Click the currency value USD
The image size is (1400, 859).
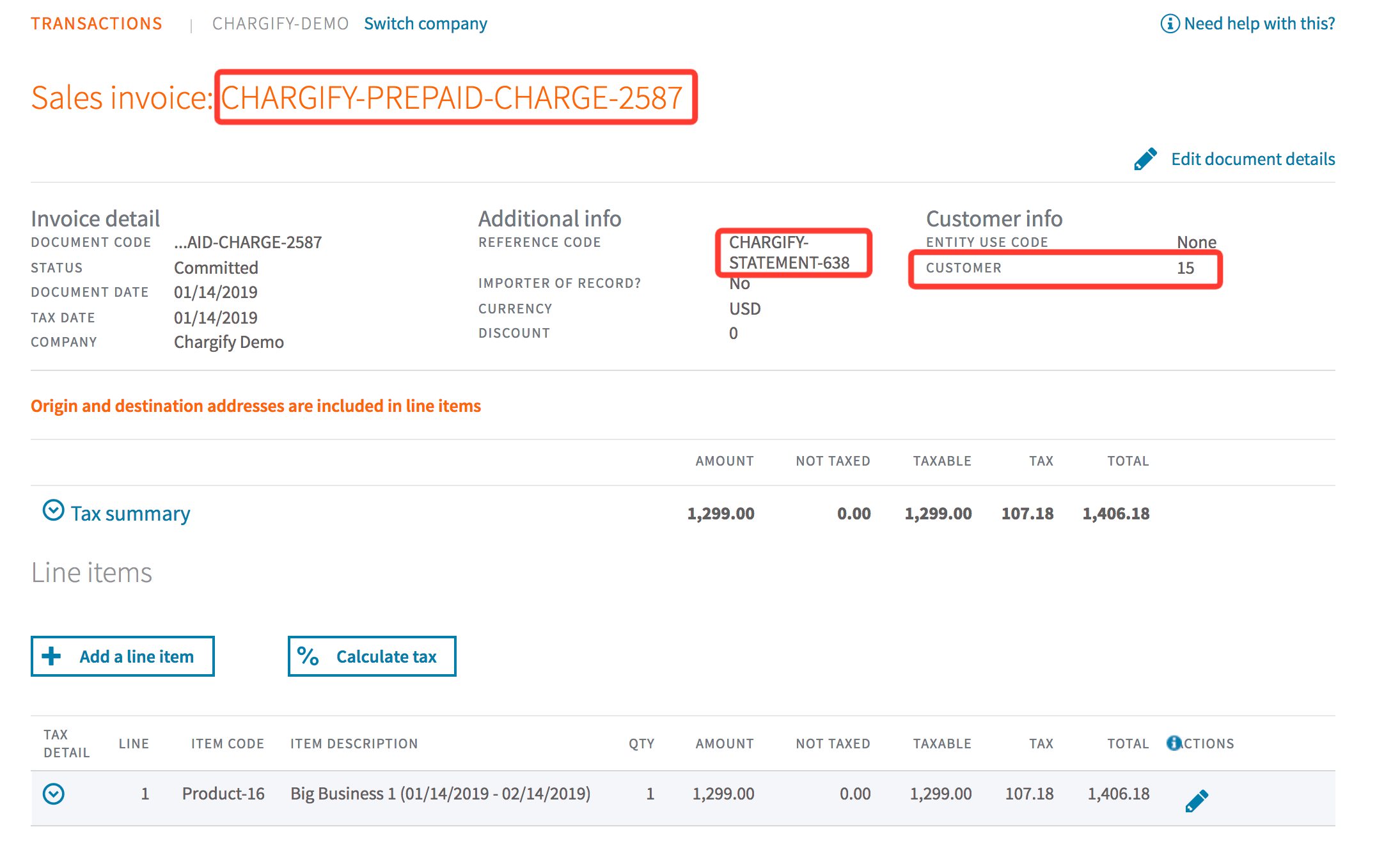(745, 309)
